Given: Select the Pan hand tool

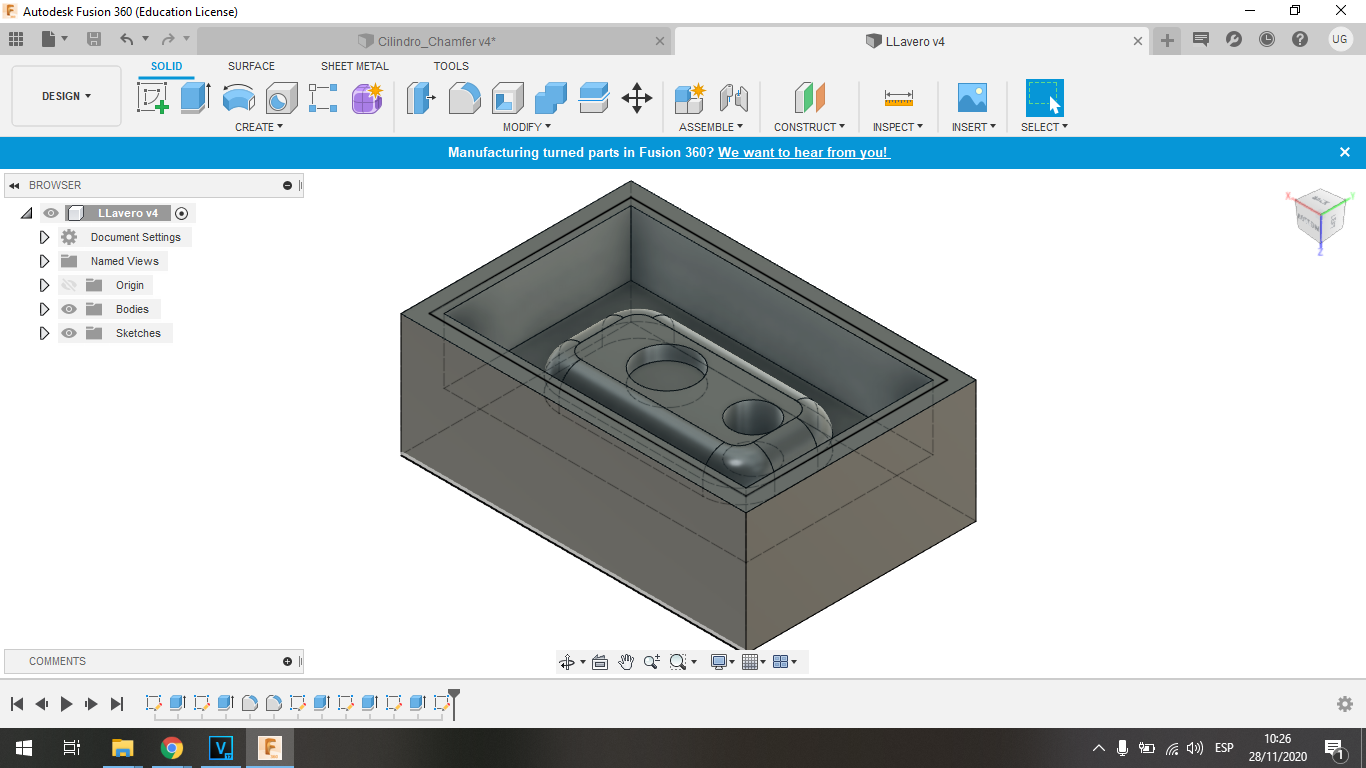Looking at the screenshot, I should (626, 662).
